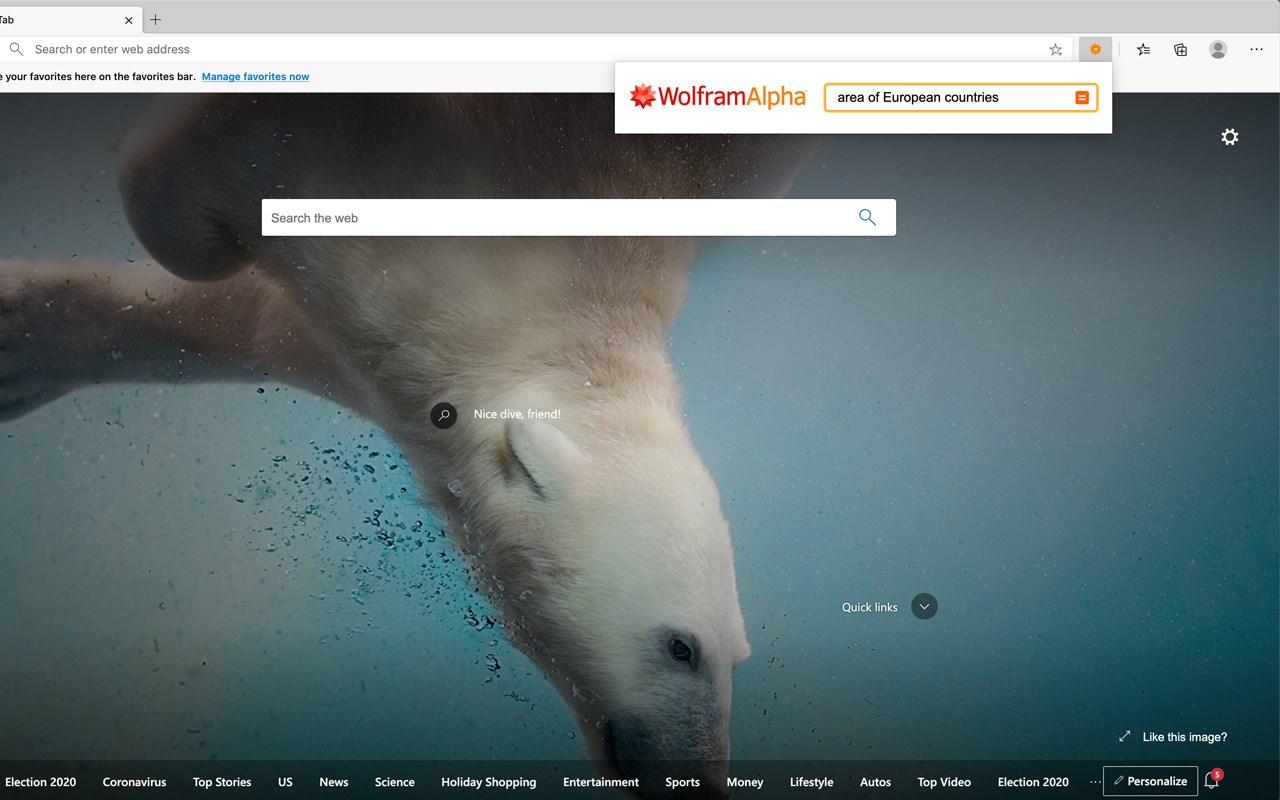The height and width of the screenshot is (800, 1280).
Task: Click the address bar search icon
Action: pyautogui.click(x=16, y=49)
